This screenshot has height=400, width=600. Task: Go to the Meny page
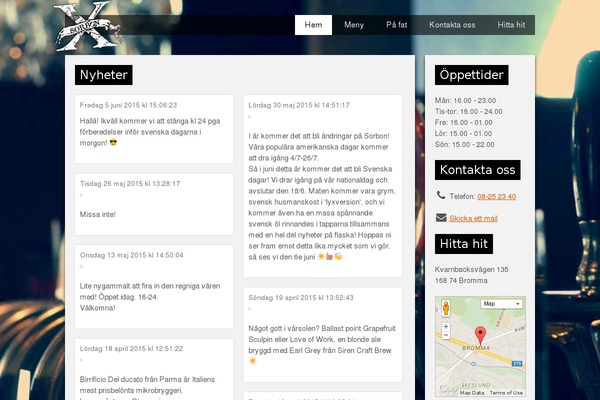(x=354, y=25)
